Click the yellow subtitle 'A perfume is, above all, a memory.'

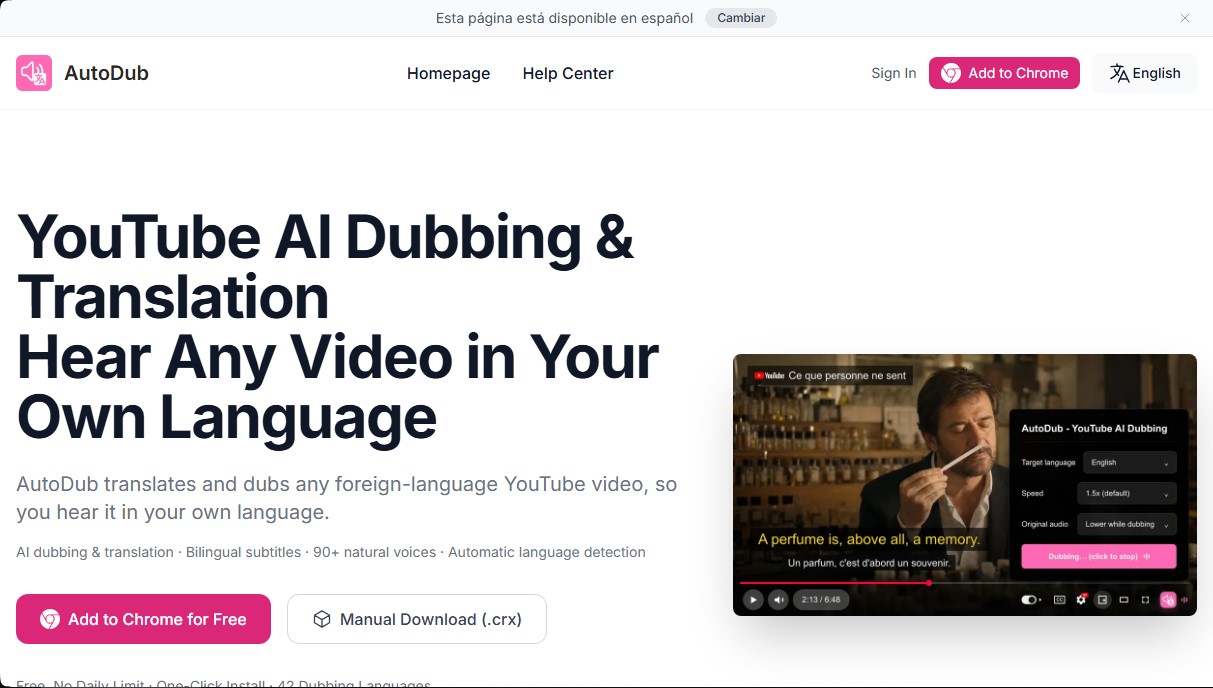[x=869, y=539]
